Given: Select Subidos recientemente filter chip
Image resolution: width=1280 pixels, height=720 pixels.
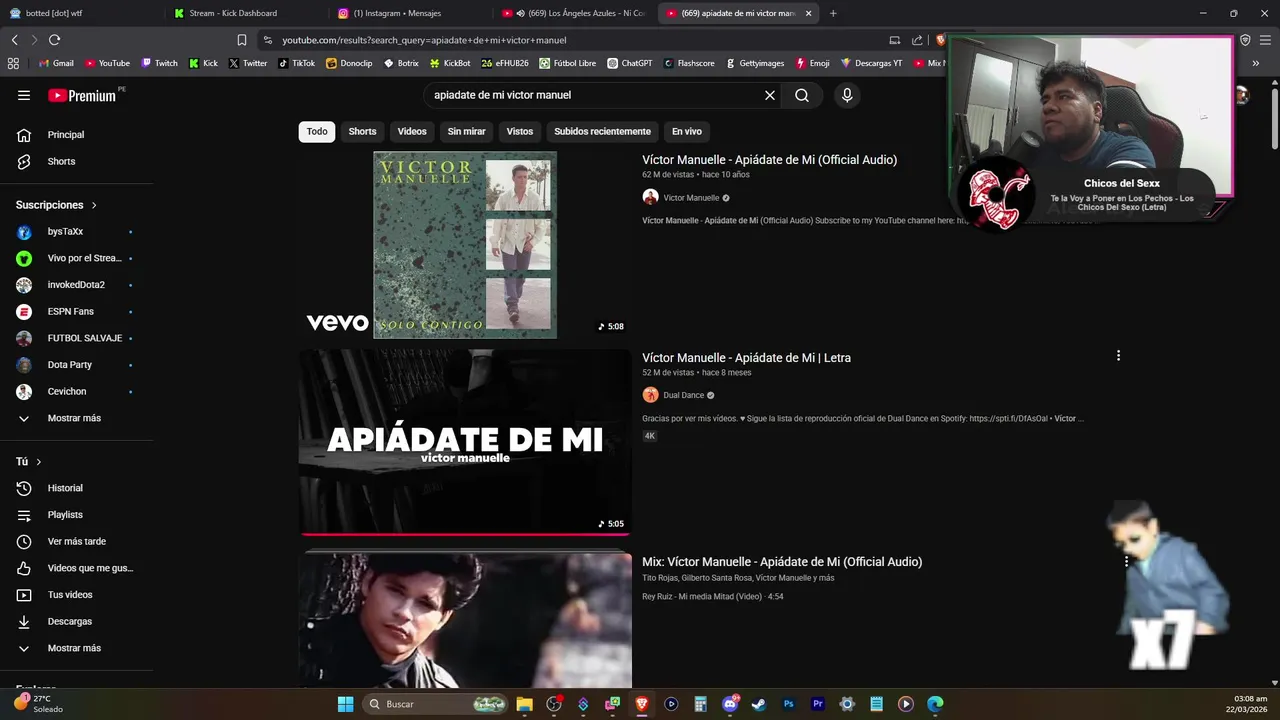Looking at the screenshot, I should (x=602, y=131).
